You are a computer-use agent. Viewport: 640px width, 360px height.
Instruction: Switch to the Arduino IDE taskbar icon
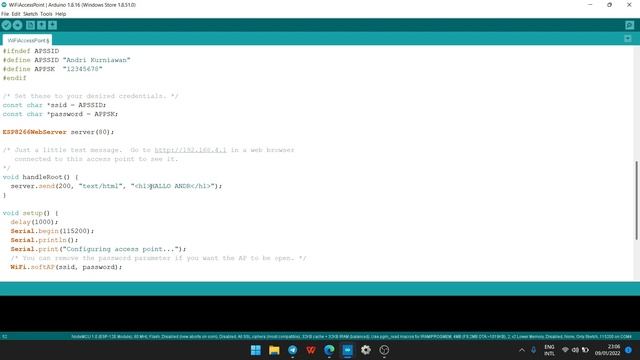(347, 350)
